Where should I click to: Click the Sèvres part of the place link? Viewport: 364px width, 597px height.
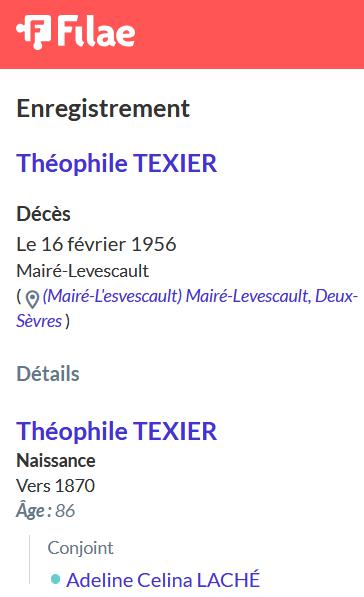(x=39, y=321)
